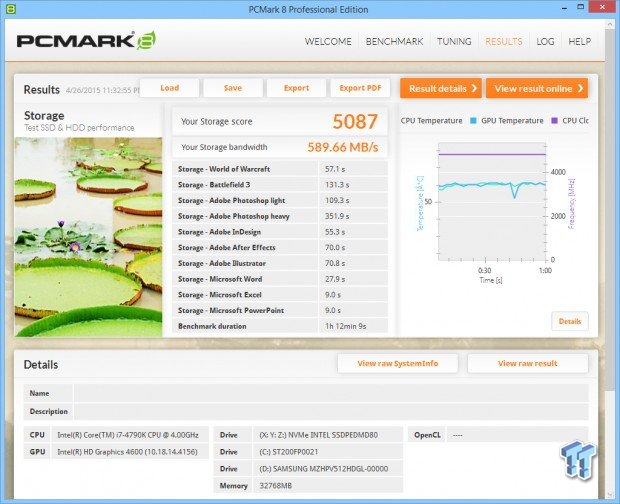Select the Results tab
Viewport: 620px width, 504px height.
pyautogui.click(x=504, y=42)
